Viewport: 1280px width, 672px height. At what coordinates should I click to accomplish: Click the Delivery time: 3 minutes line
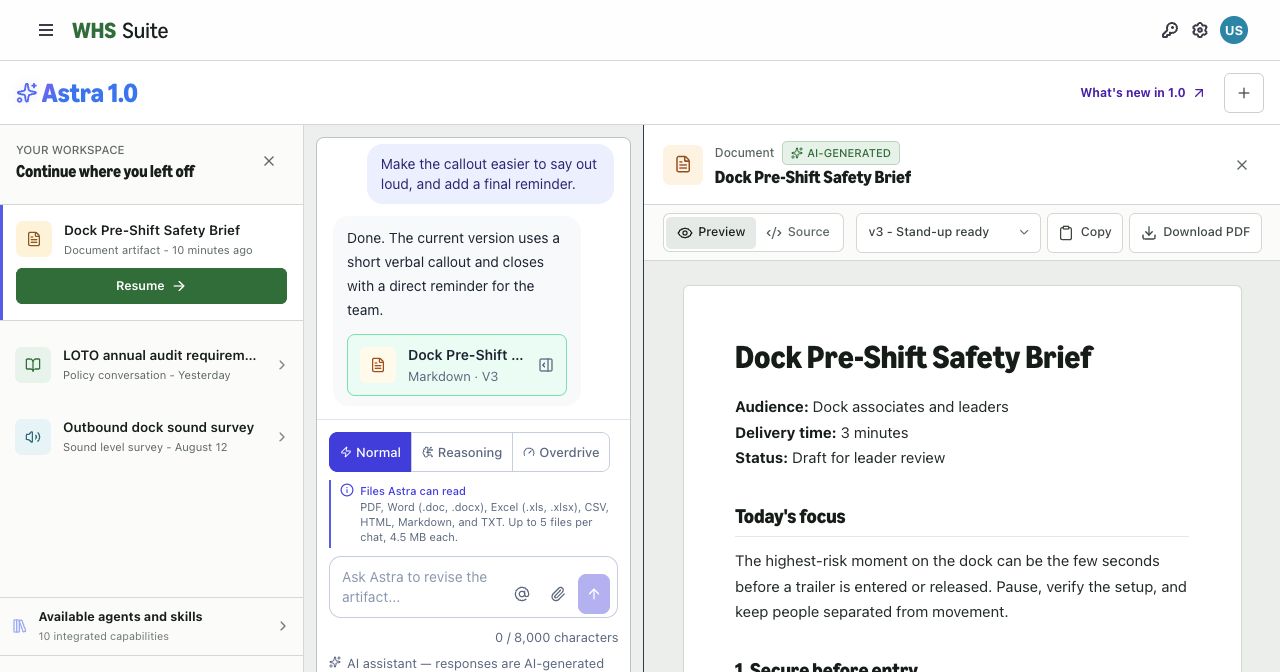[x=822, y=433]
